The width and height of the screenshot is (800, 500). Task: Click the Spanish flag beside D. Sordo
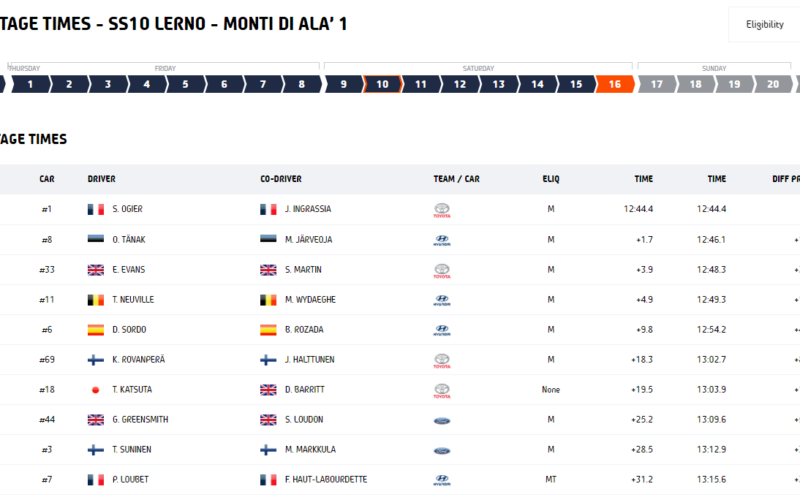(x=95, y=330)
